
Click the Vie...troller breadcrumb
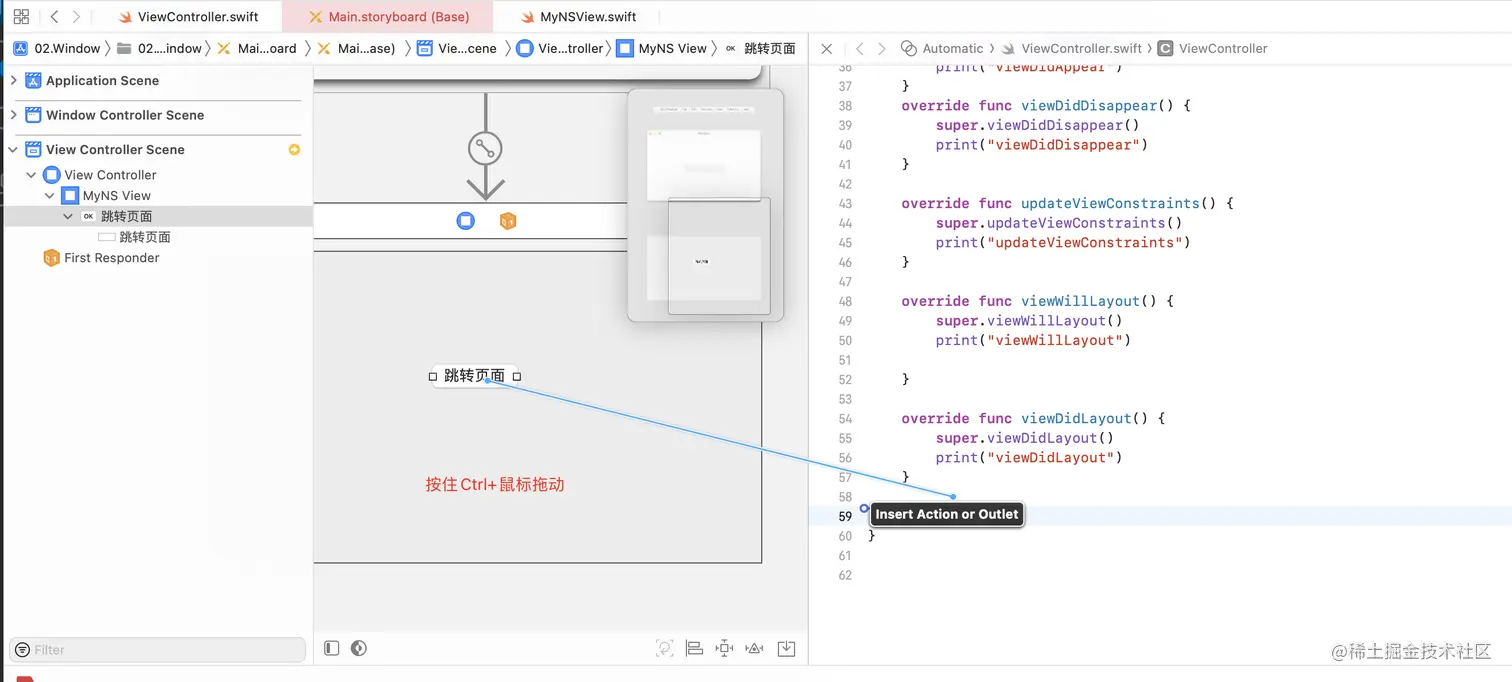(560, 48)
